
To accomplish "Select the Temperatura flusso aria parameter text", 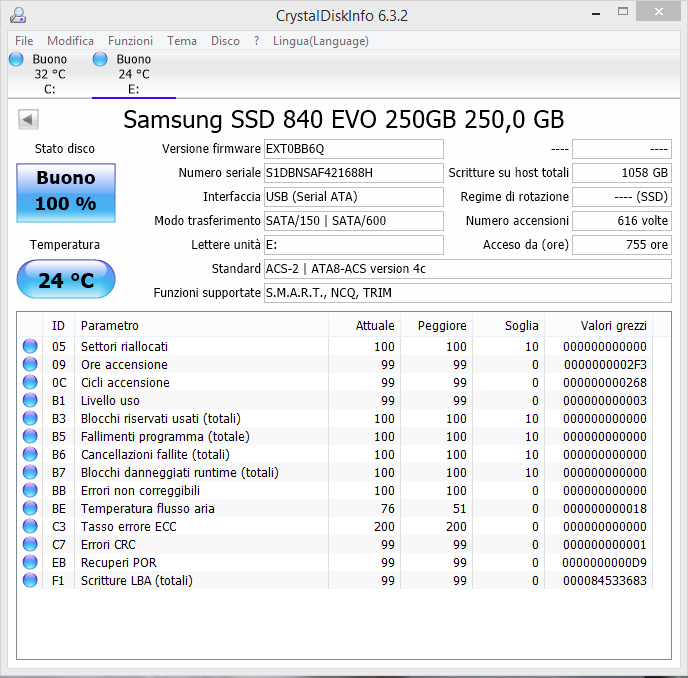I will point(147,509).
